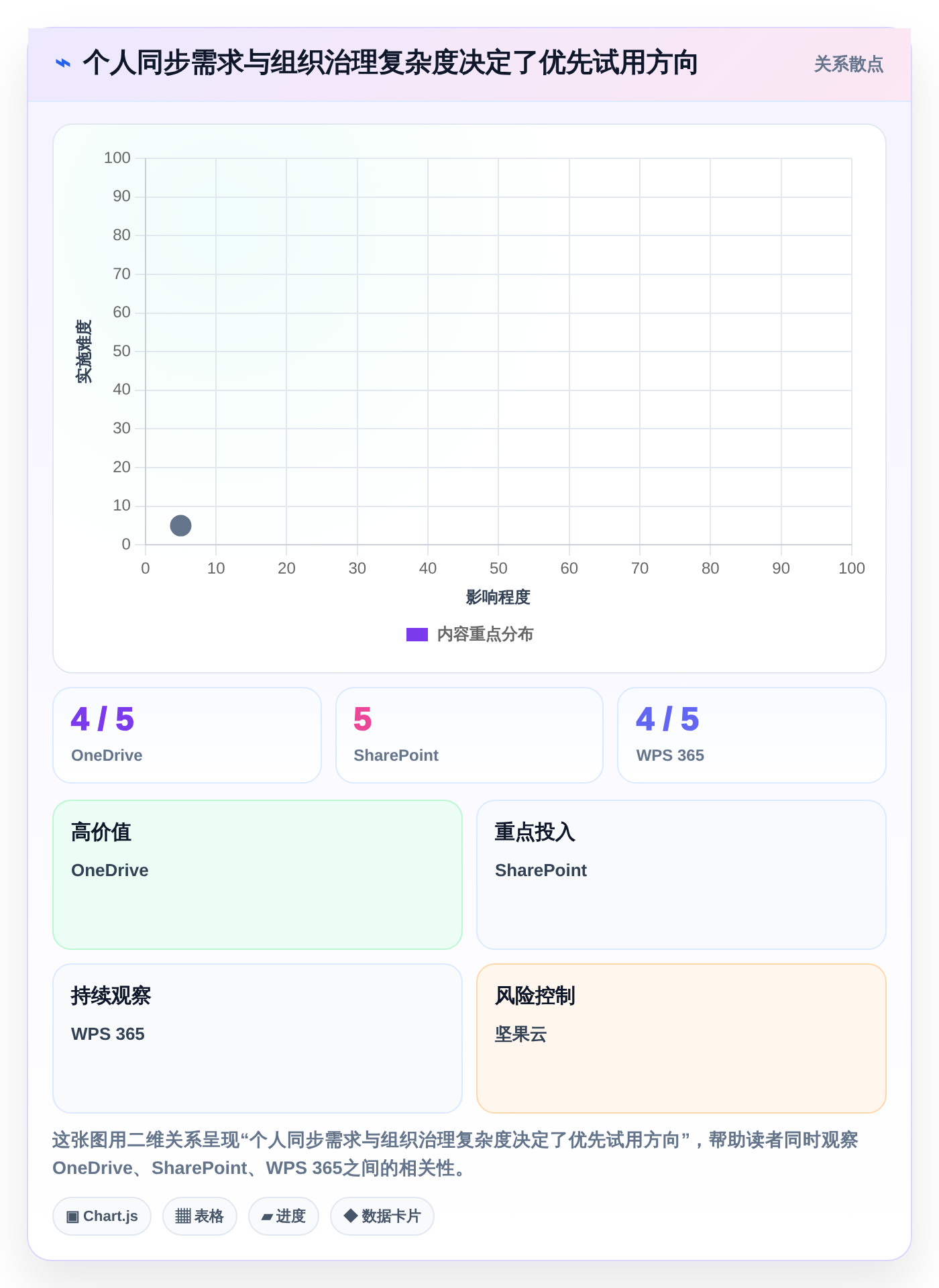Image resolution: width=939 pixels, height=1288 pixels.
Task: Click the scatter data point near the chart origin
Action: click(180, 525)
